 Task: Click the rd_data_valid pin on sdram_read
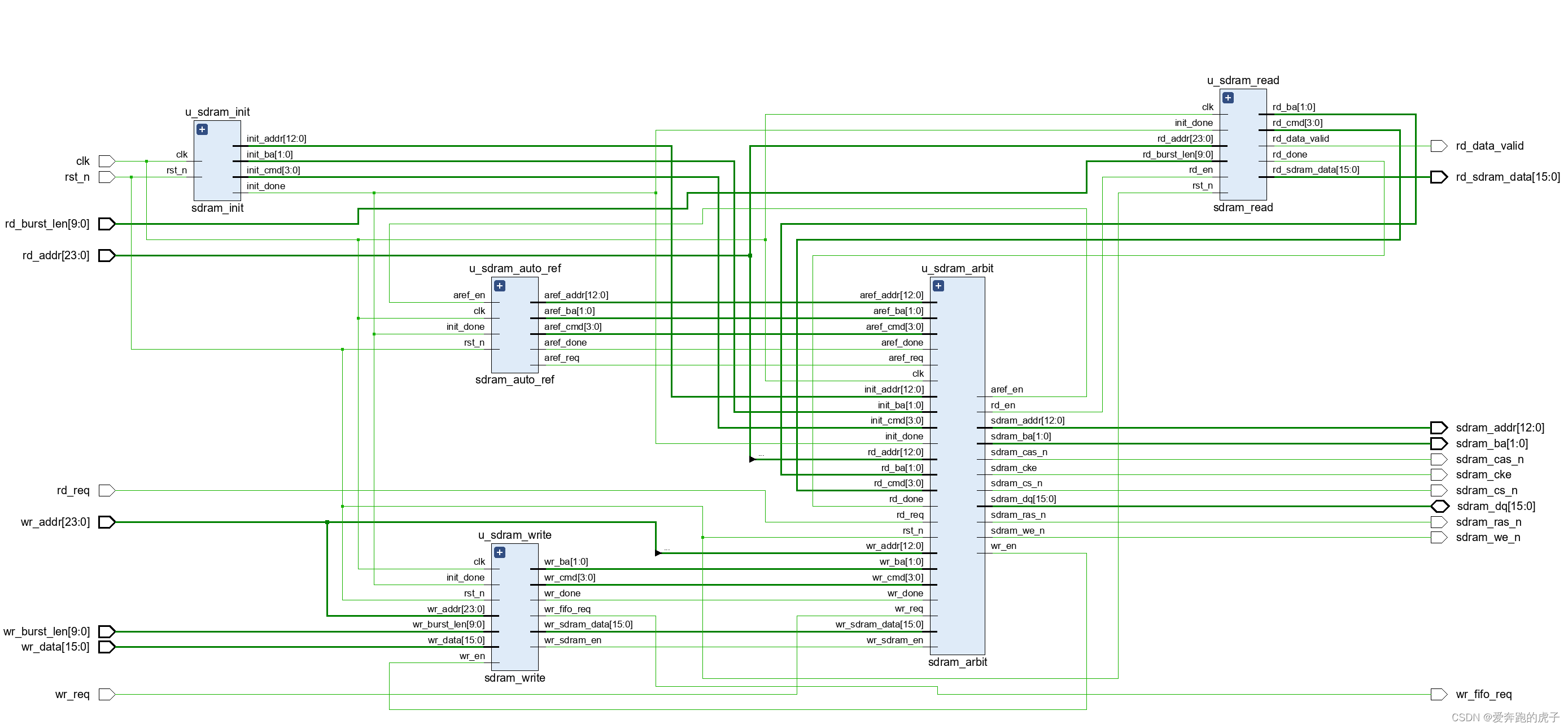tap(1301, 139)
